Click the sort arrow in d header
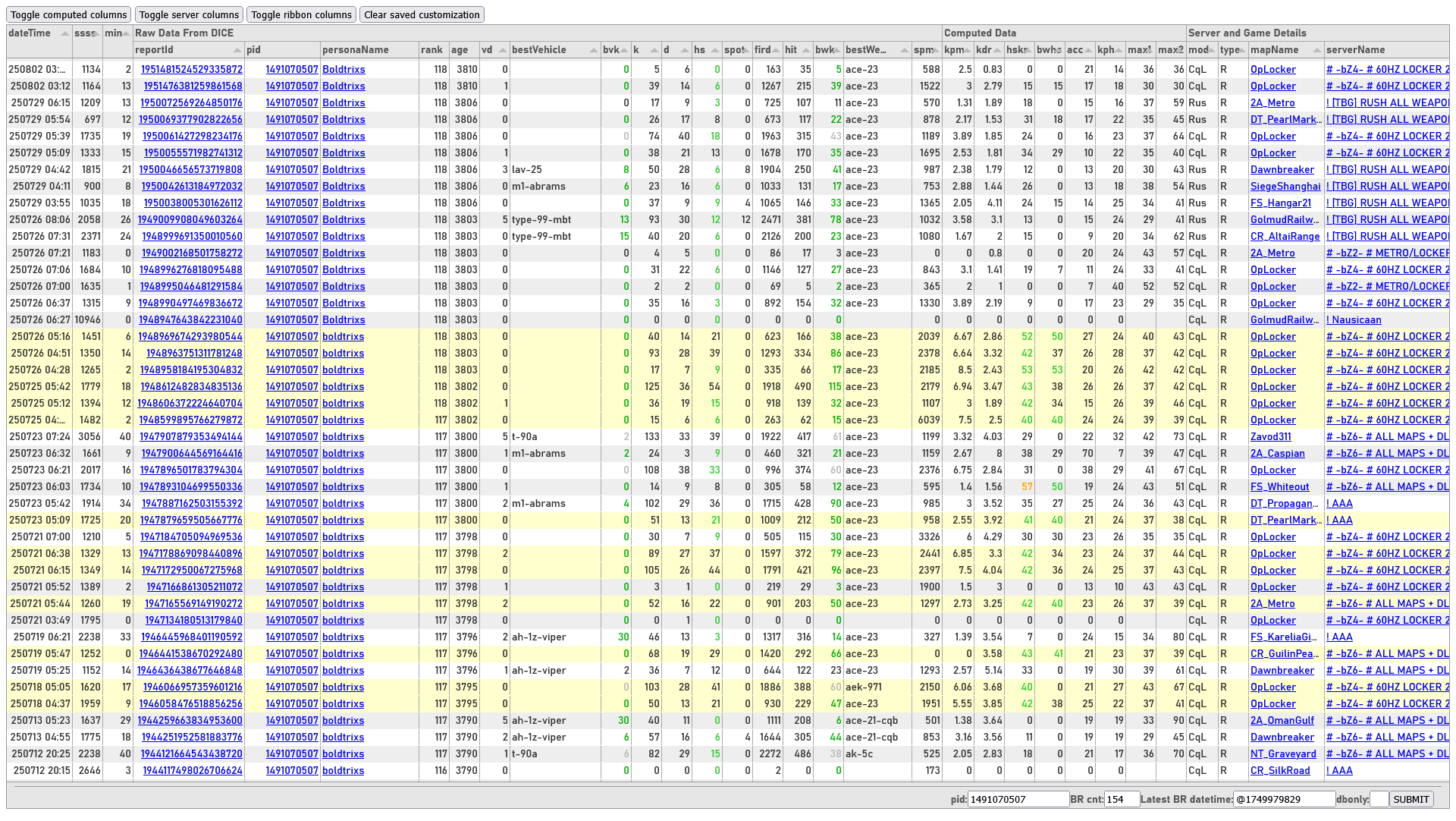Viewport: 1456px width, 821px height. tap(685, 50)
